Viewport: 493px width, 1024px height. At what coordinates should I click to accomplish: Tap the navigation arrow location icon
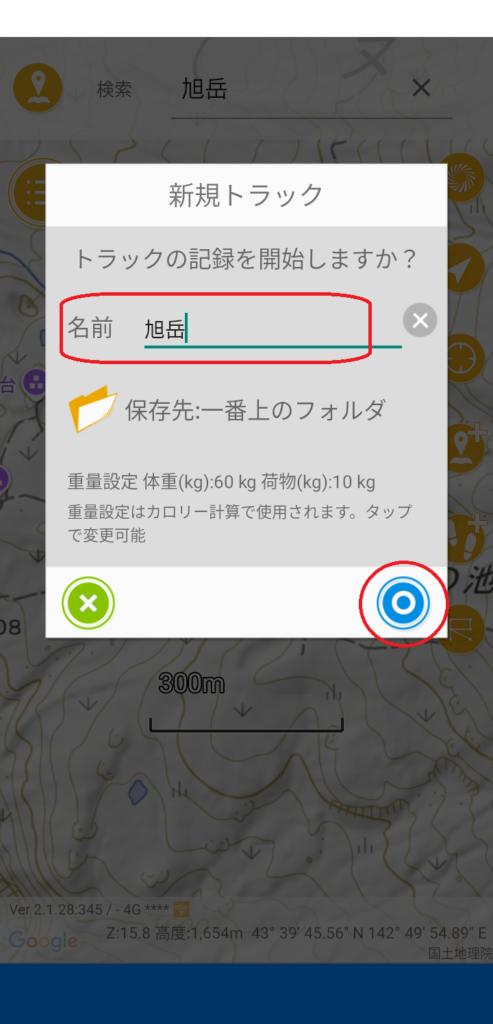463,268
